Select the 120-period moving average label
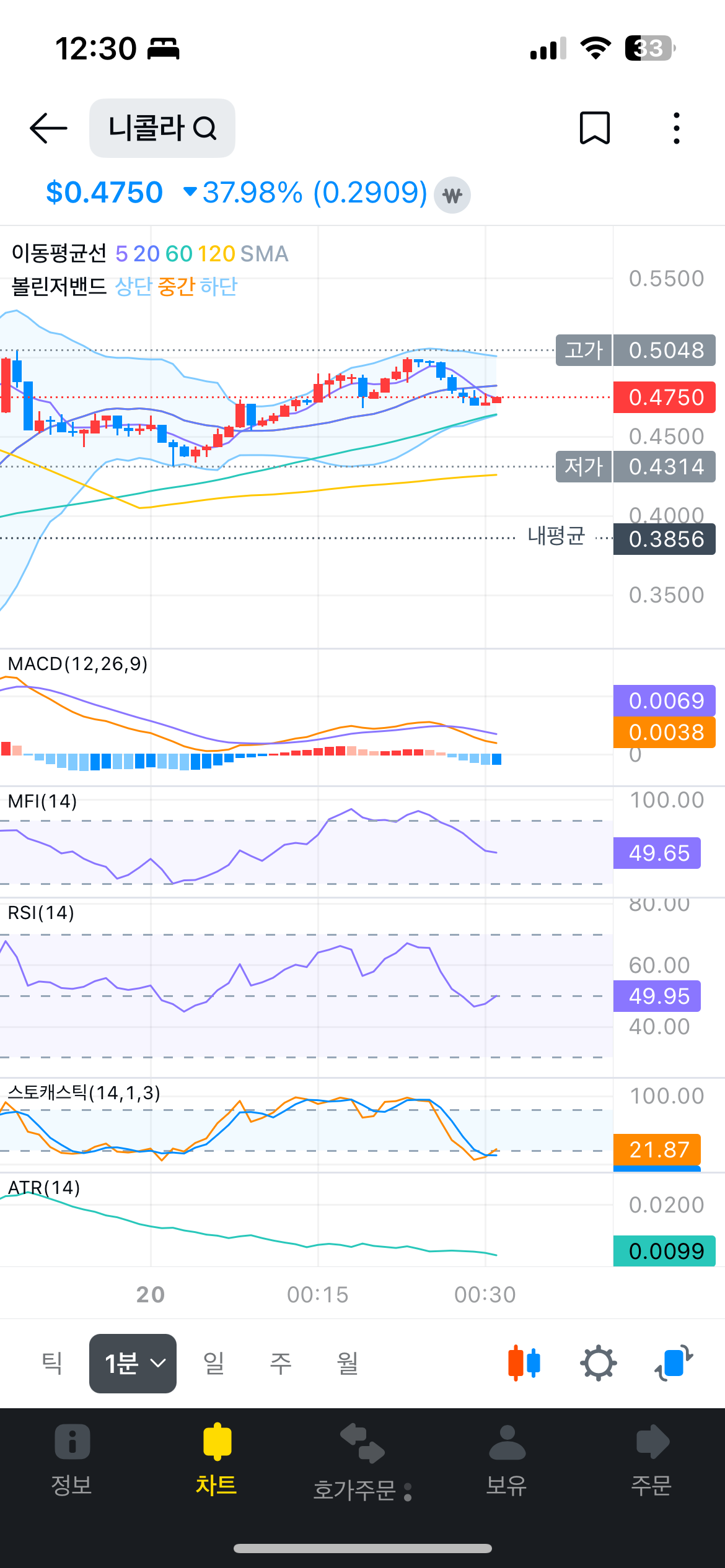 click(216, 254)
